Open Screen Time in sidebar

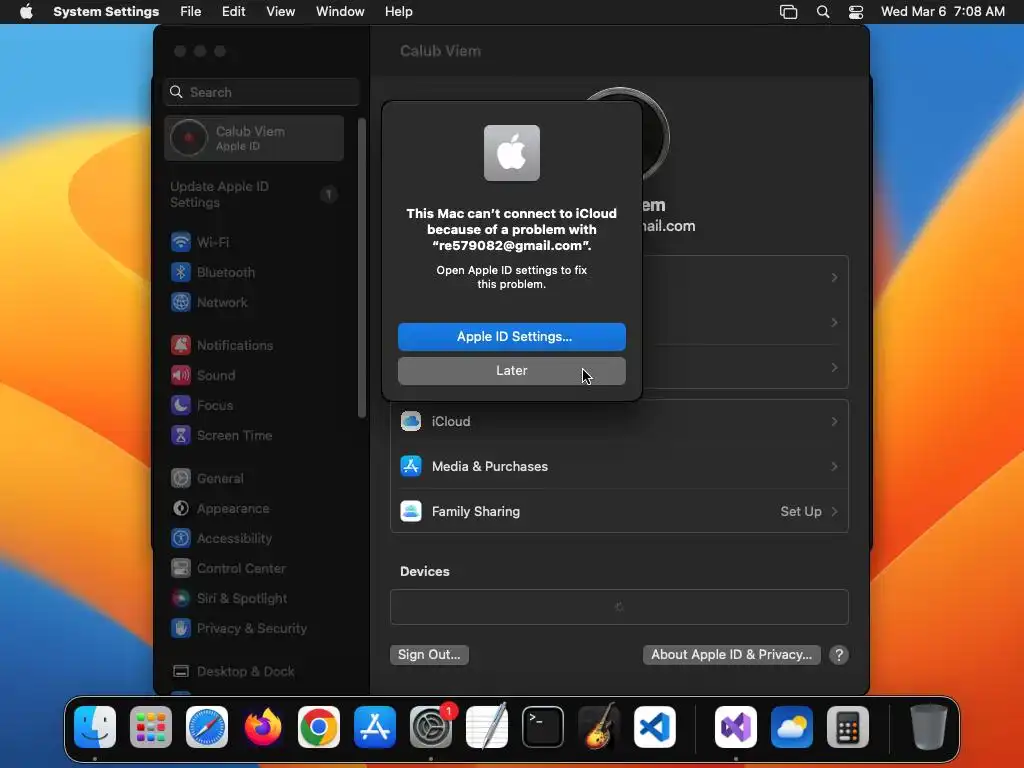(x=254, y=435)
